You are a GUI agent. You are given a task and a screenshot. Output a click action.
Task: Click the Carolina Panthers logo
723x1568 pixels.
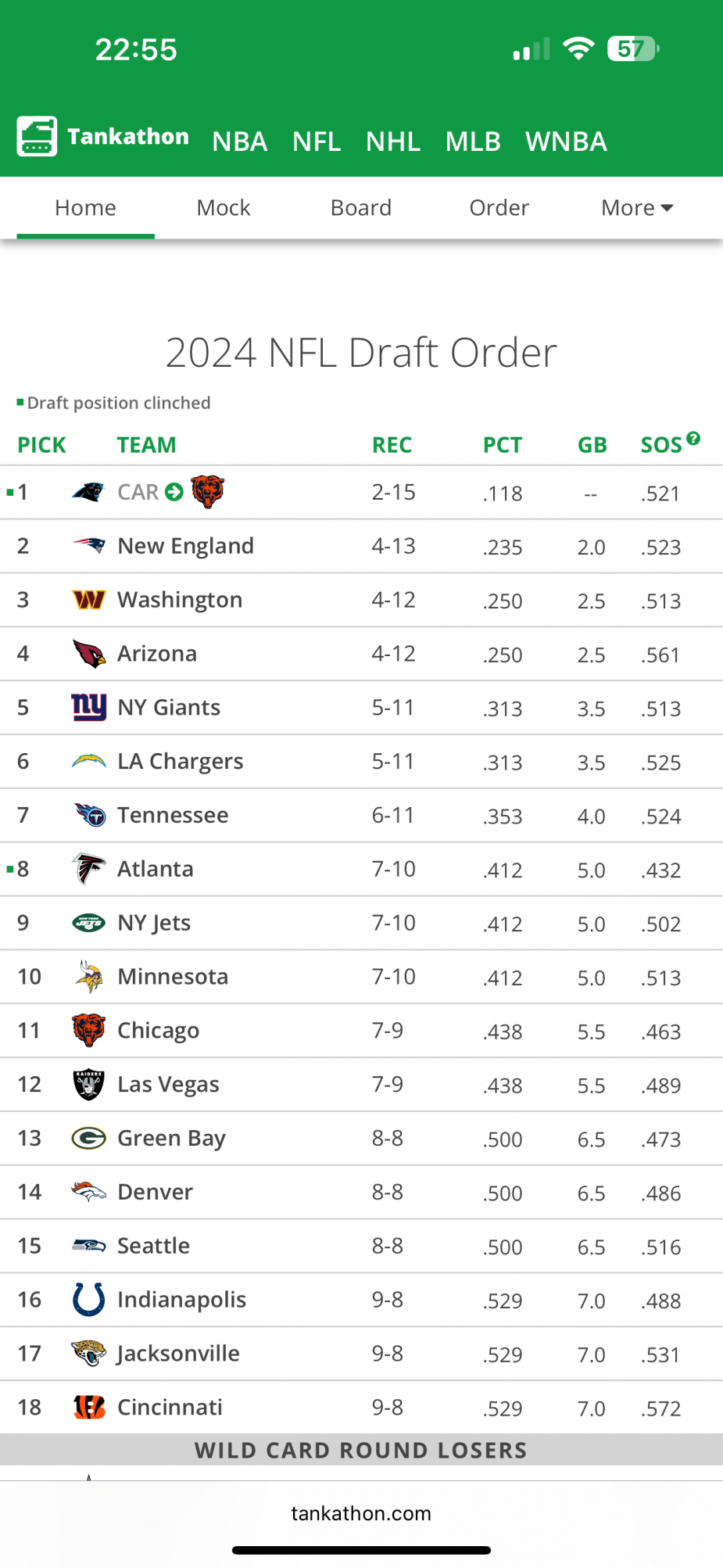88,492
